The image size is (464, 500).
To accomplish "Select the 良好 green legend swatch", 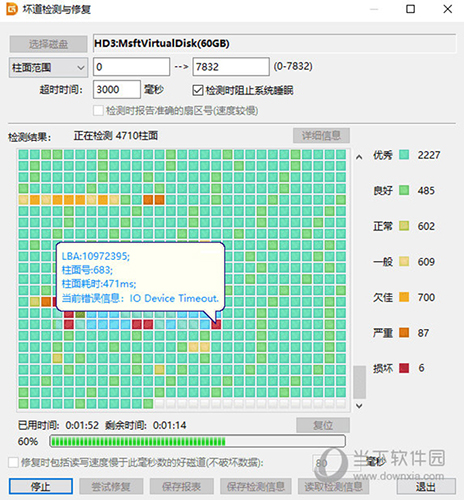I will (404, 190).
